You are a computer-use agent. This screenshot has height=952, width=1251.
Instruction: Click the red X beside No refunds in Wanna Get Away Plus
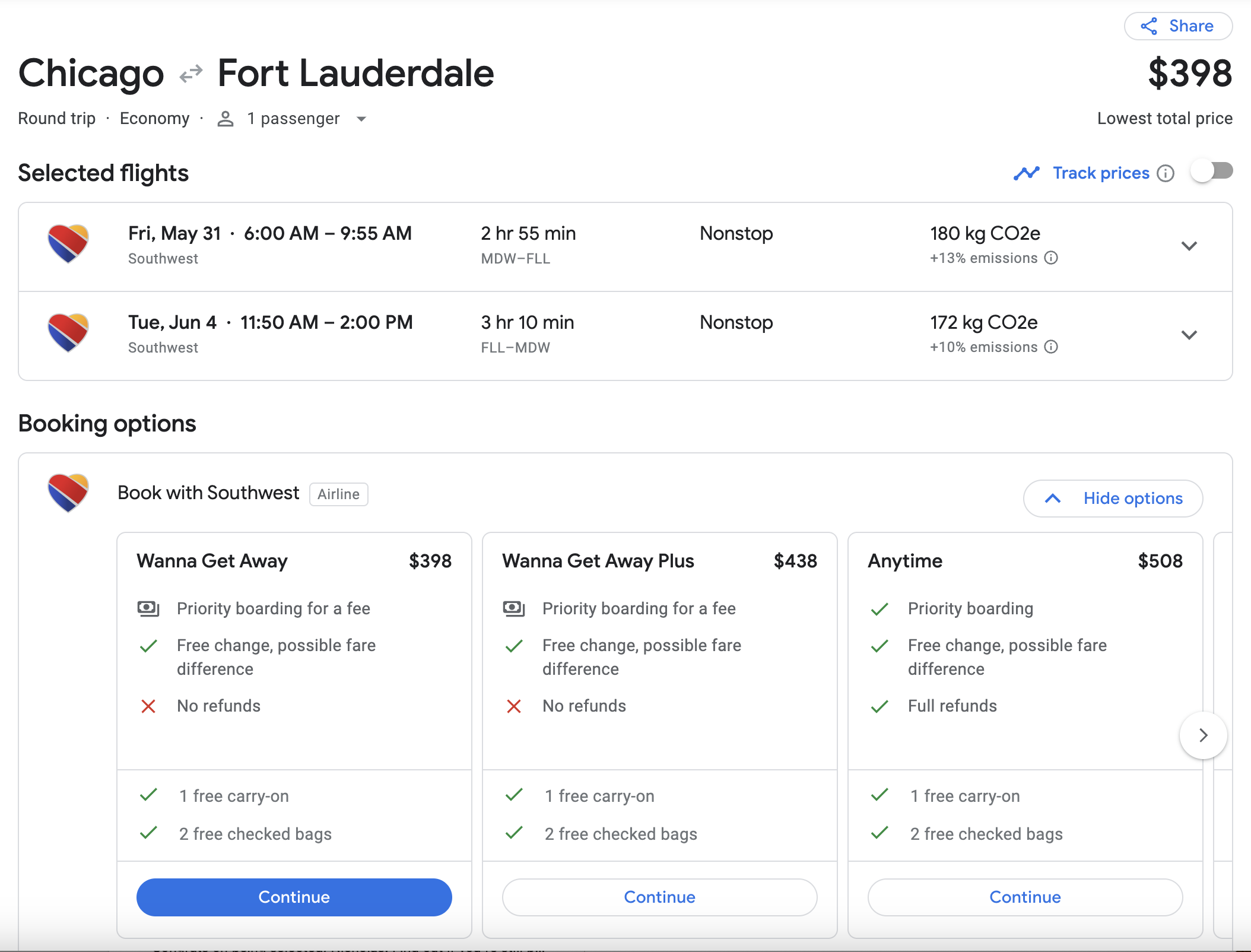514,706
